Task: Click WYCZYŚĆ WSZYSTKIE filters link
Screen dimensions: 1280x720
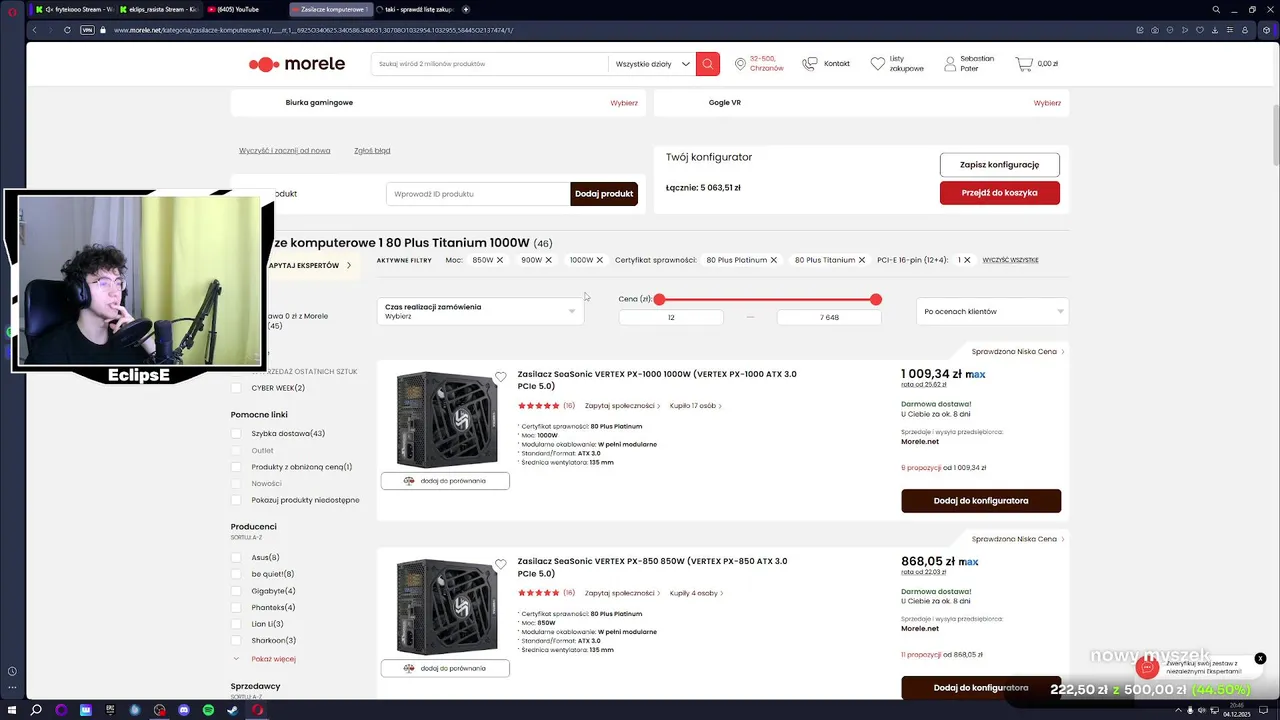Action: pos(1010,260)
